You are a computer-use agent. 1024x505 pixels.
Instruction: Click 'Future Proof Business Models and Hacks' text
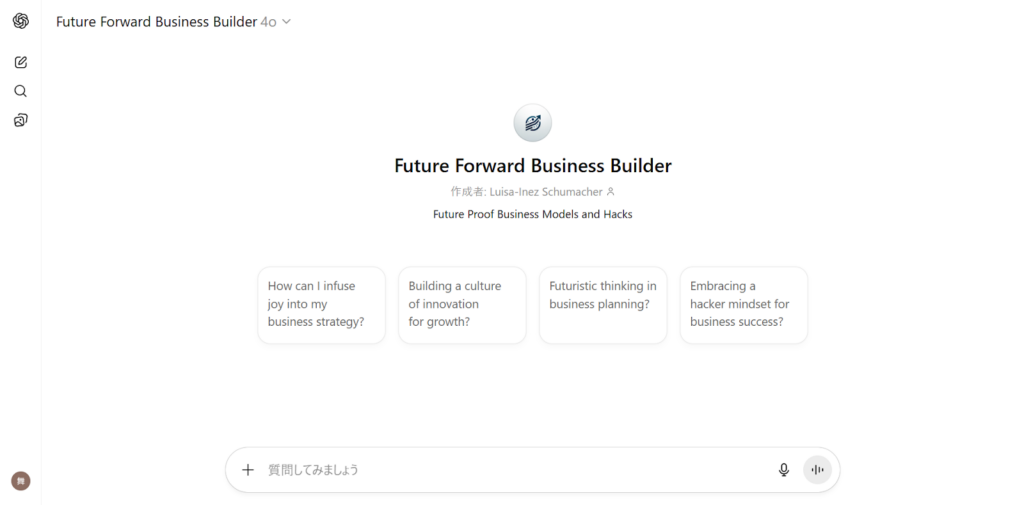click(x=533, y=214)
